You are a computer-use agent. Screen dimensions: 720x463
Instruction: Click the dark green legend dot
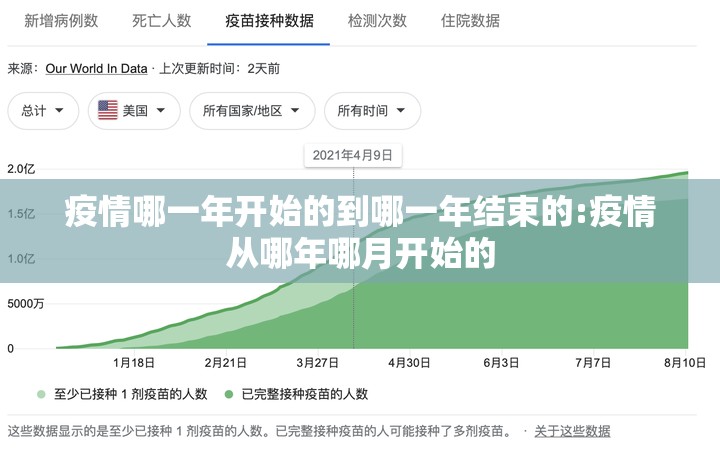pos(229,394)
